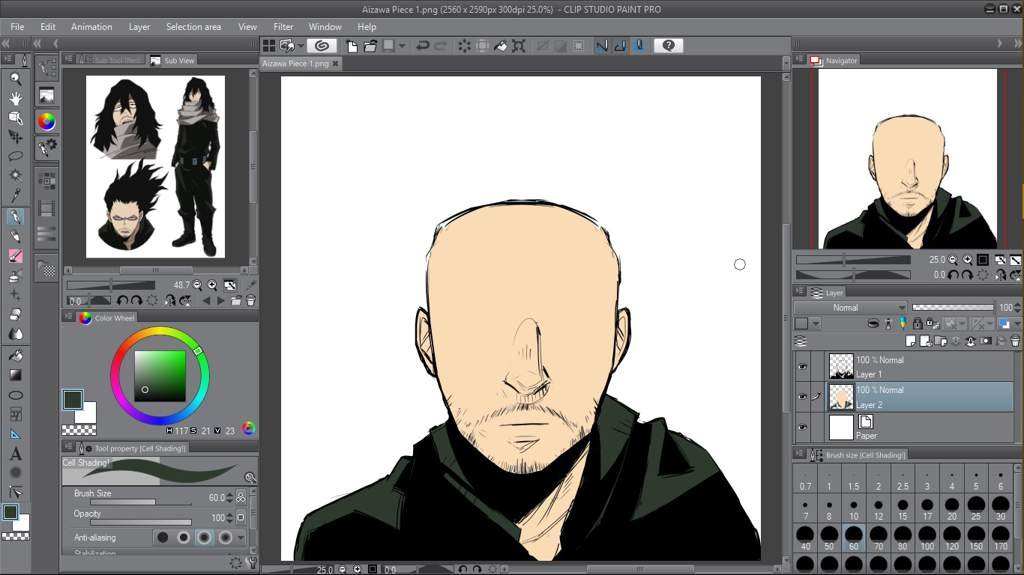This screenshot has height=575, width=1024.
Task: Adjust the Brush Size slider
Action: [140, 502]
